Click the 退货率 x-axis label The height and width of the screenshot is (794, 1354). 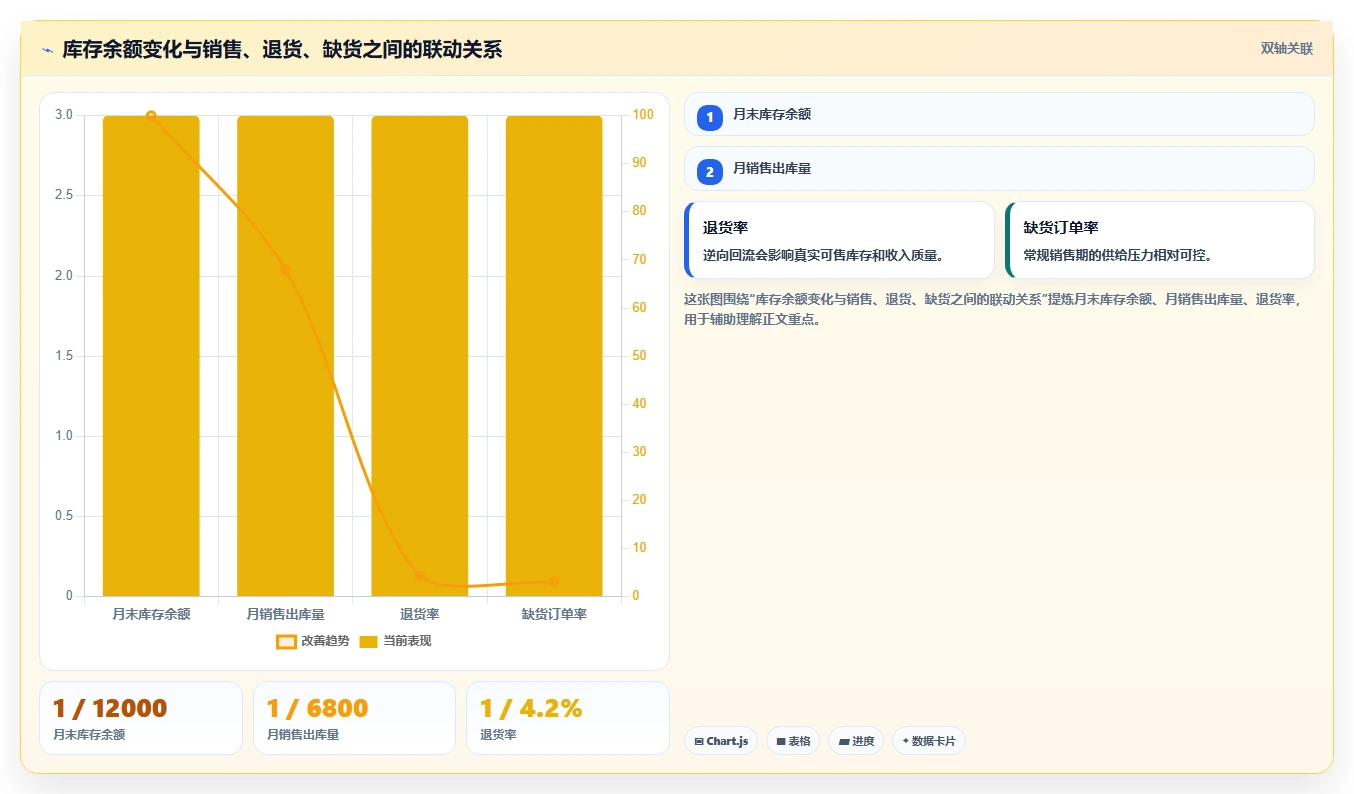(420, 614)
